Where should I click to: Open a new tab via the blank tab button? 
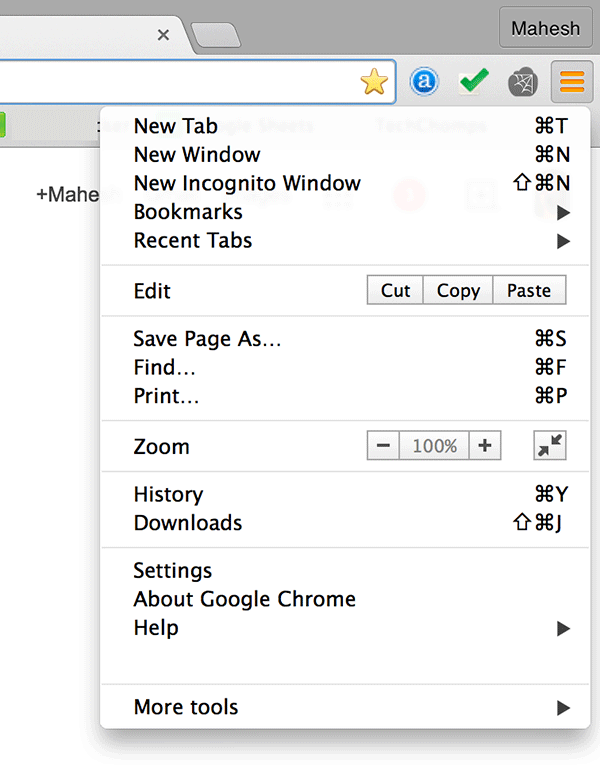click(216, 35)
